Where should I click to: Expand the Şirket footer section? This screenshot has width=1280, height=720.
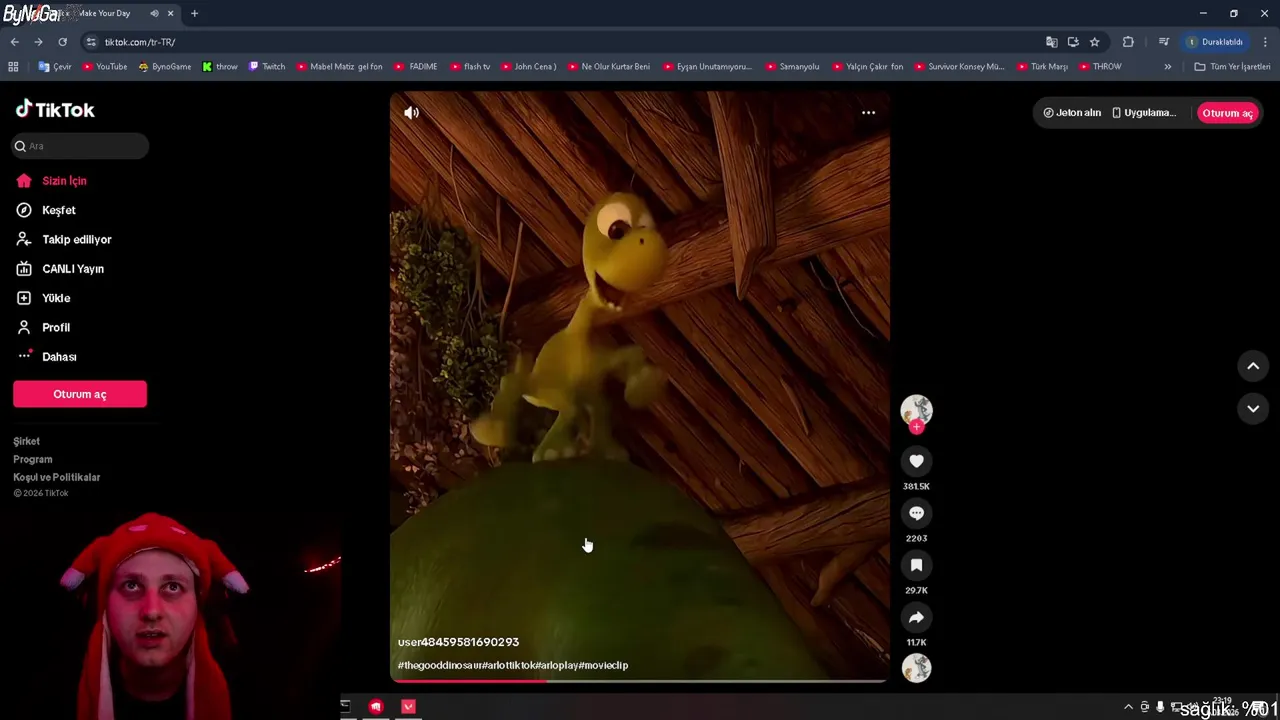[x=27, y=441]
